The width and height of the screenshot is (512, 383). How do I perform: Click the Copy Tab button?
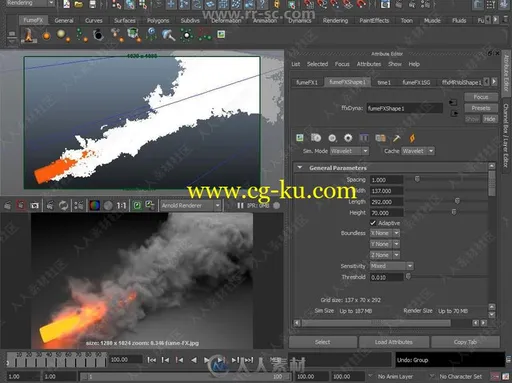pos(465,342)
